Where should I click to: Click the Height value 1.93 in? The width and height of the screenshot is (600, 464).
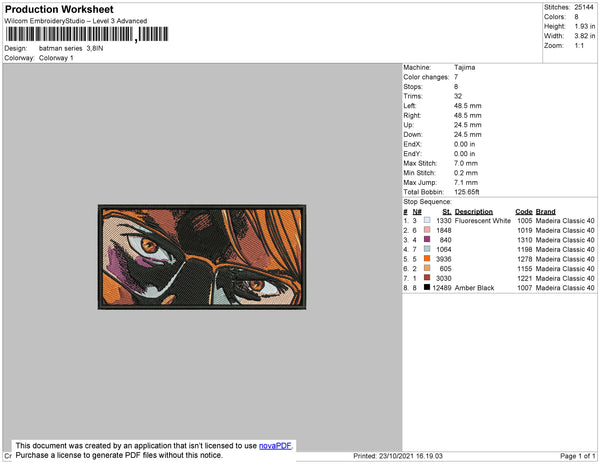tap(585, 26)
